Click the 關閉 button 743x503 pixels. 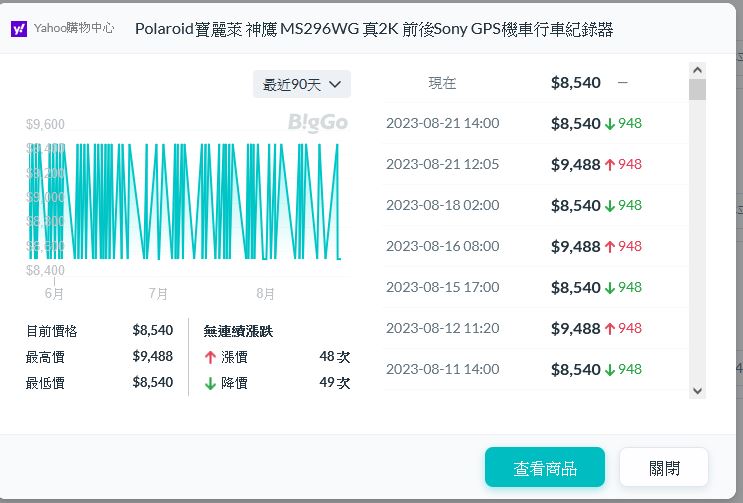point(664,467)
